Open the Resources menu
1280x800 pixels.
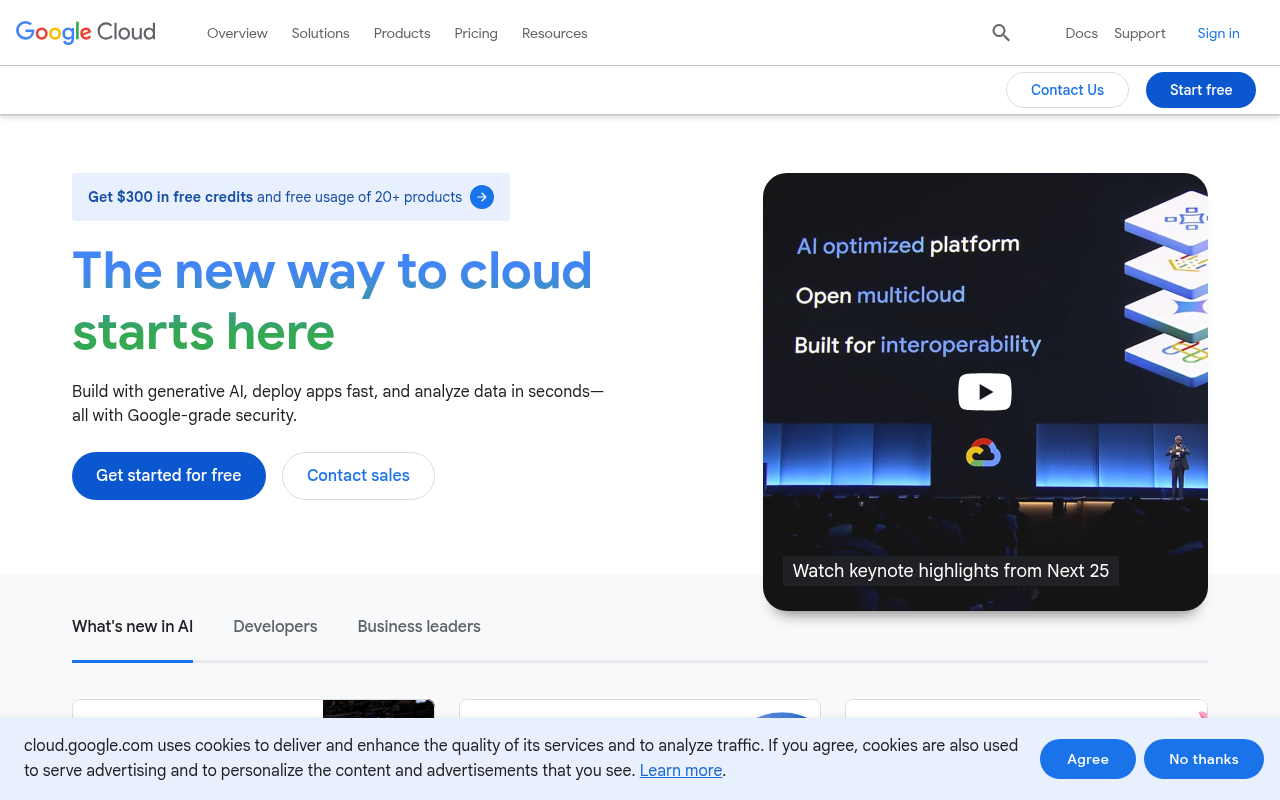[x=554, y=33]
